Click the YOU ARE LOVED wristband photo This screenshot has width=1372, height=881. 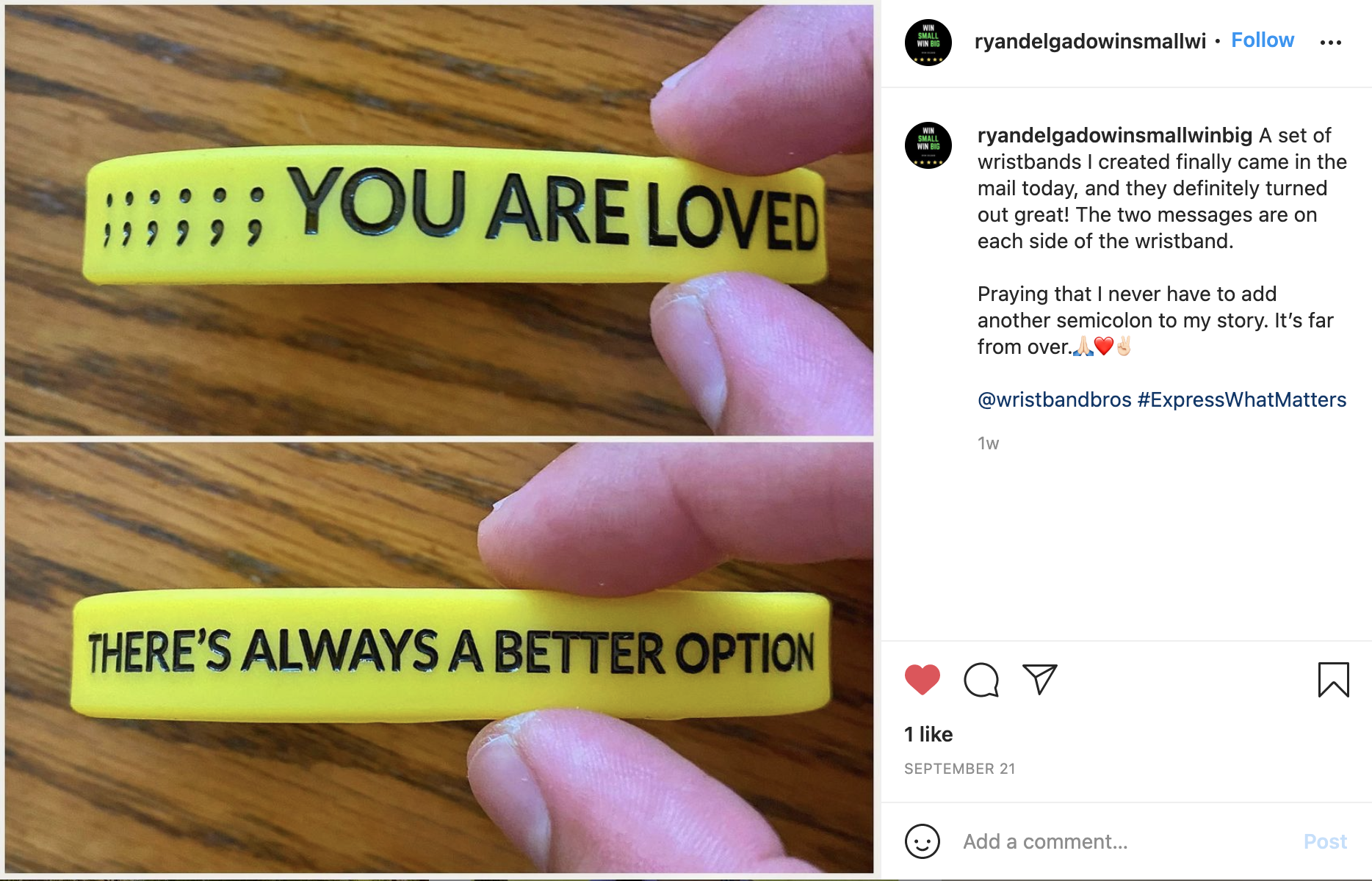coord(439,220)
